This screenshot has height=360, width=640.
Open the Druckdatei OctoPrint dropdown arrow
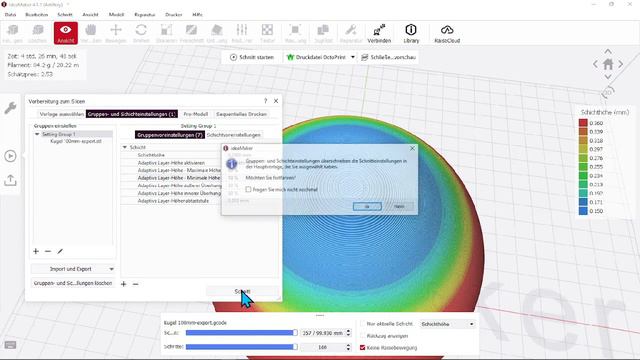pyautogui.click(x=353, y=57)
